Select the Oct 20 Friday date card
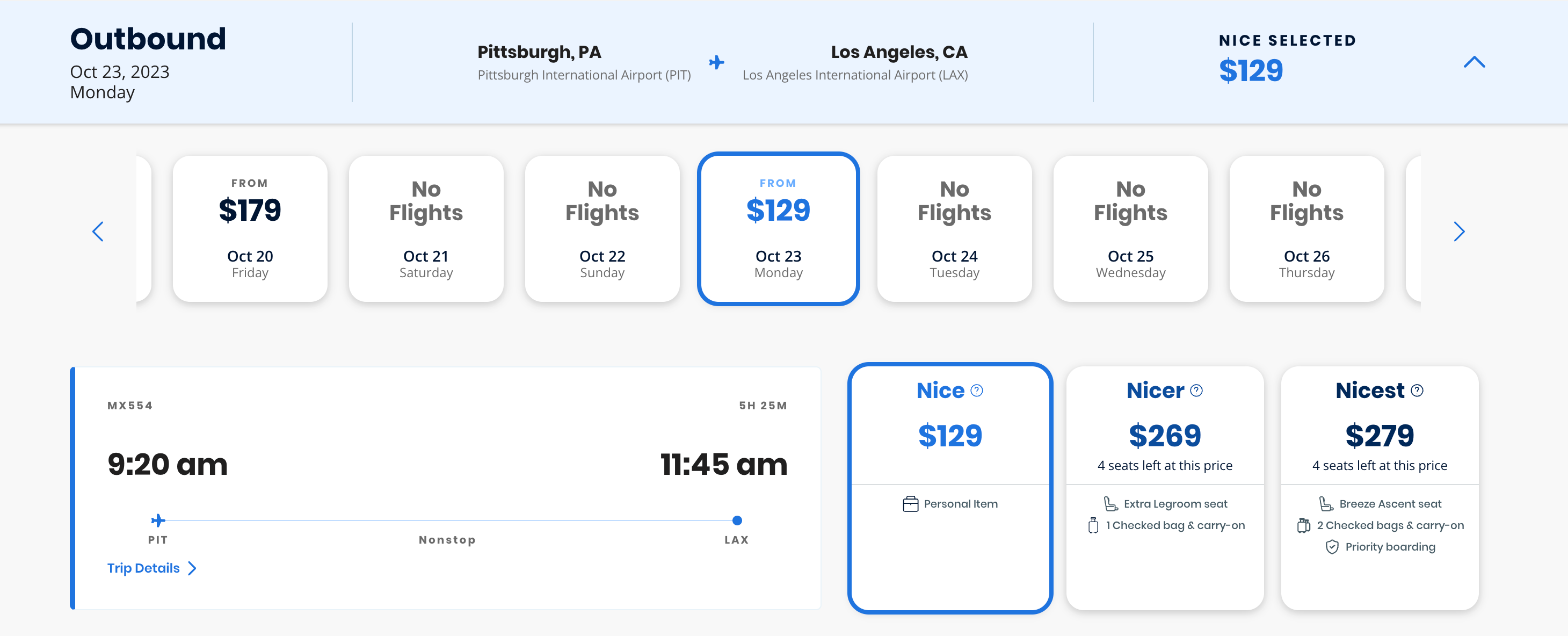Screen dimensions: 1568x636 (250, 229)
